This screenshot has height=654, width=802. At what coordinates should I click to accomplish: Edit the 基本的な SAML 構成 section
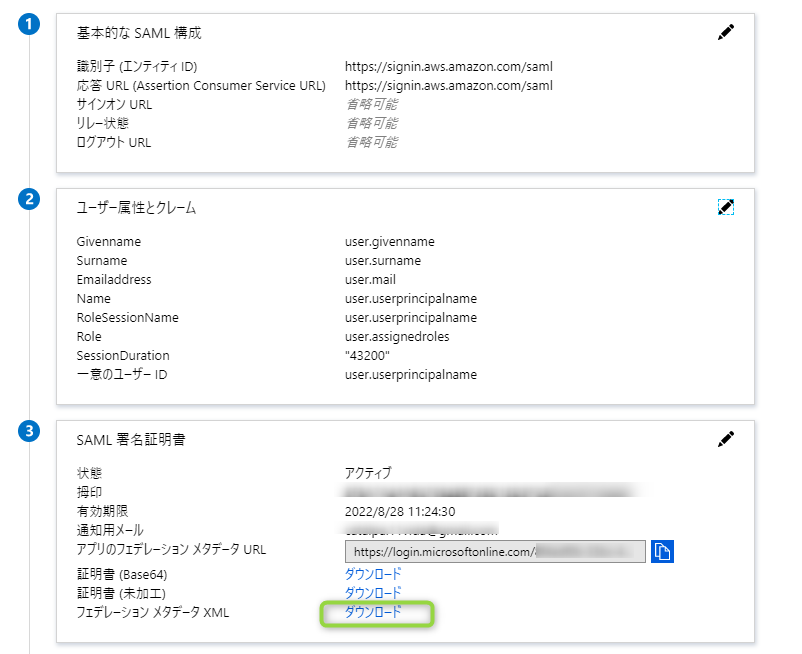click(x=726, y=32)
